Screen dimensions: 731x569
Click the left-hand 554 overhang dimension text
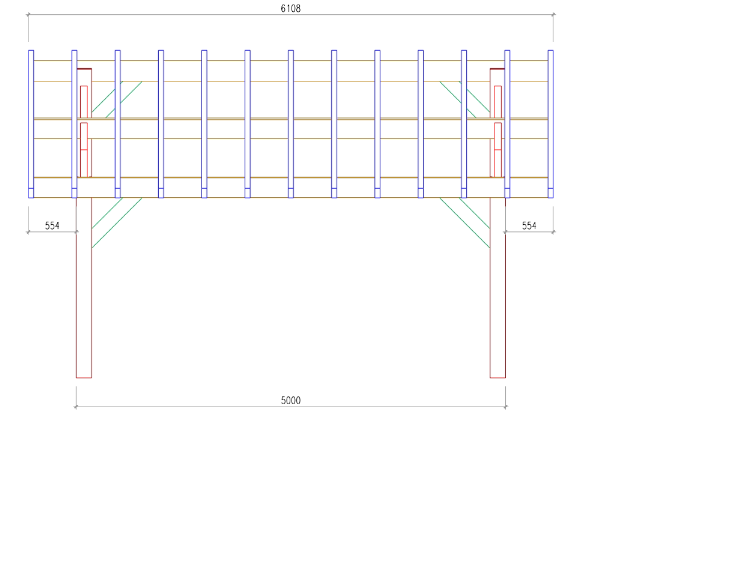pos(52,226)
